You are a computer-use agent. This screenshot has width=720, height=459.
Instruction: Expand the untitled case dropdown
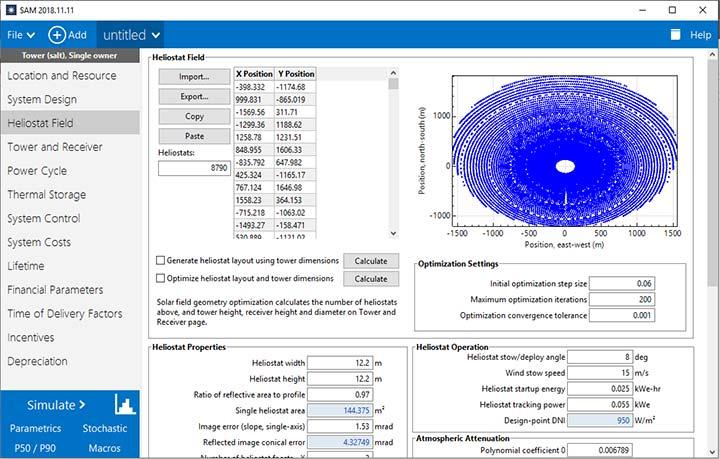(x=131, y=35)
